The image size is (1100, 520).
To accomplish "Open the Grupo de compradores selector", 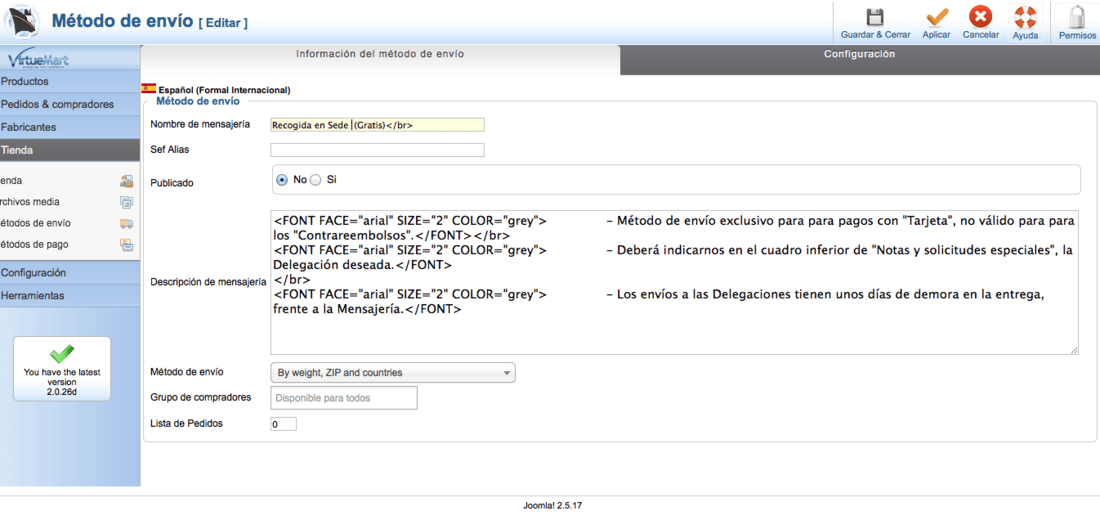I will [344, 398].
